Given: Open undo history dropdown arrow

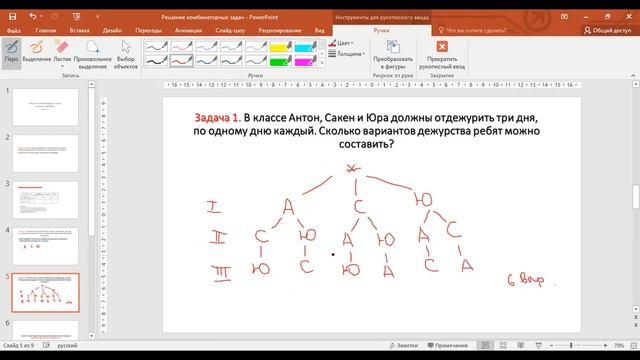Looking at the screenshot, I should coord(42,16).
